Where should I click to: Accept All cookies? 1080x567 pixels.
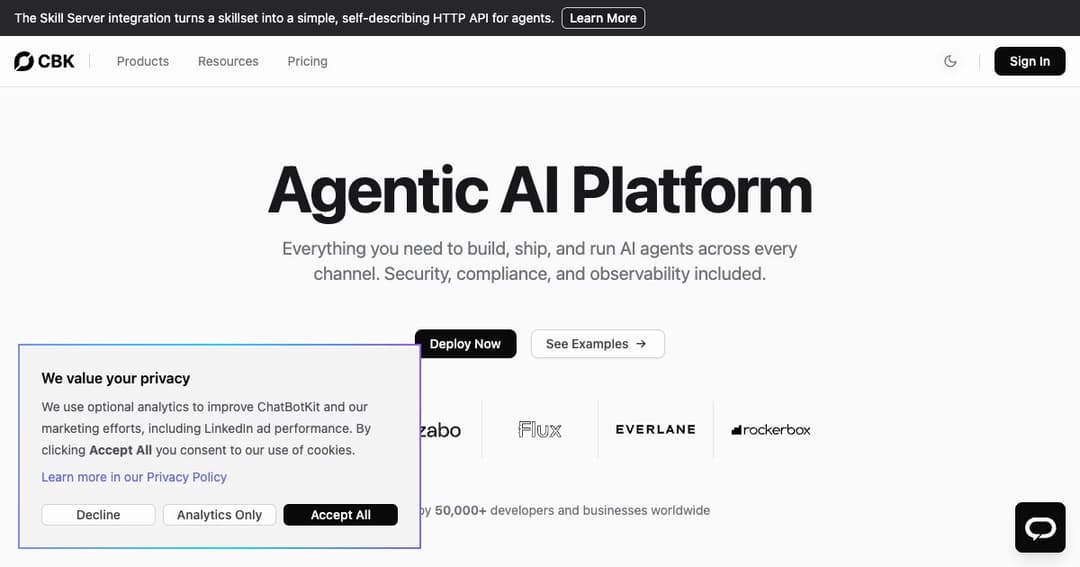(341, 515)
